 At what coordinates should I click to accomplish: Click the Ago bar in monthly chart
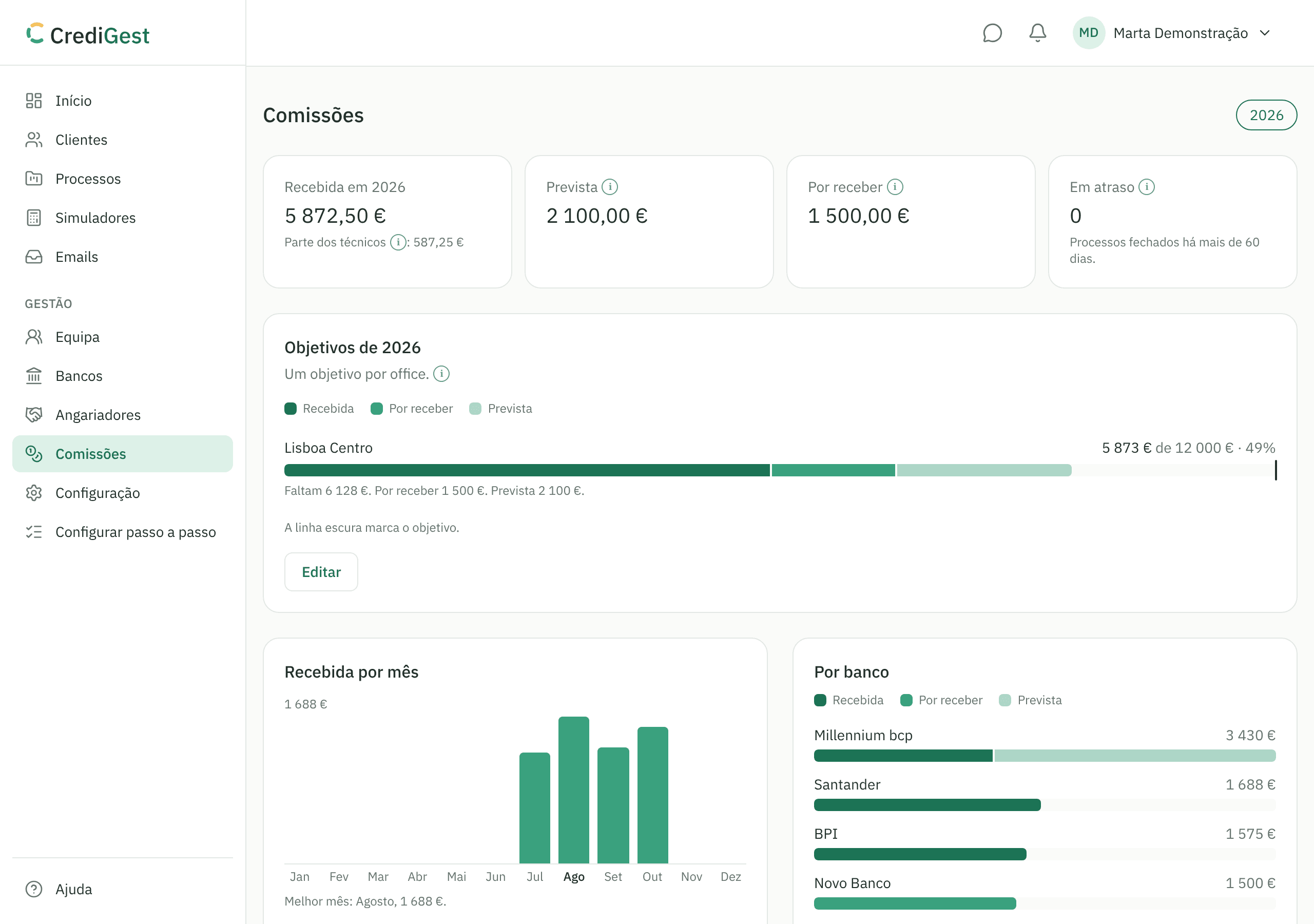click(x=573, y=790)
